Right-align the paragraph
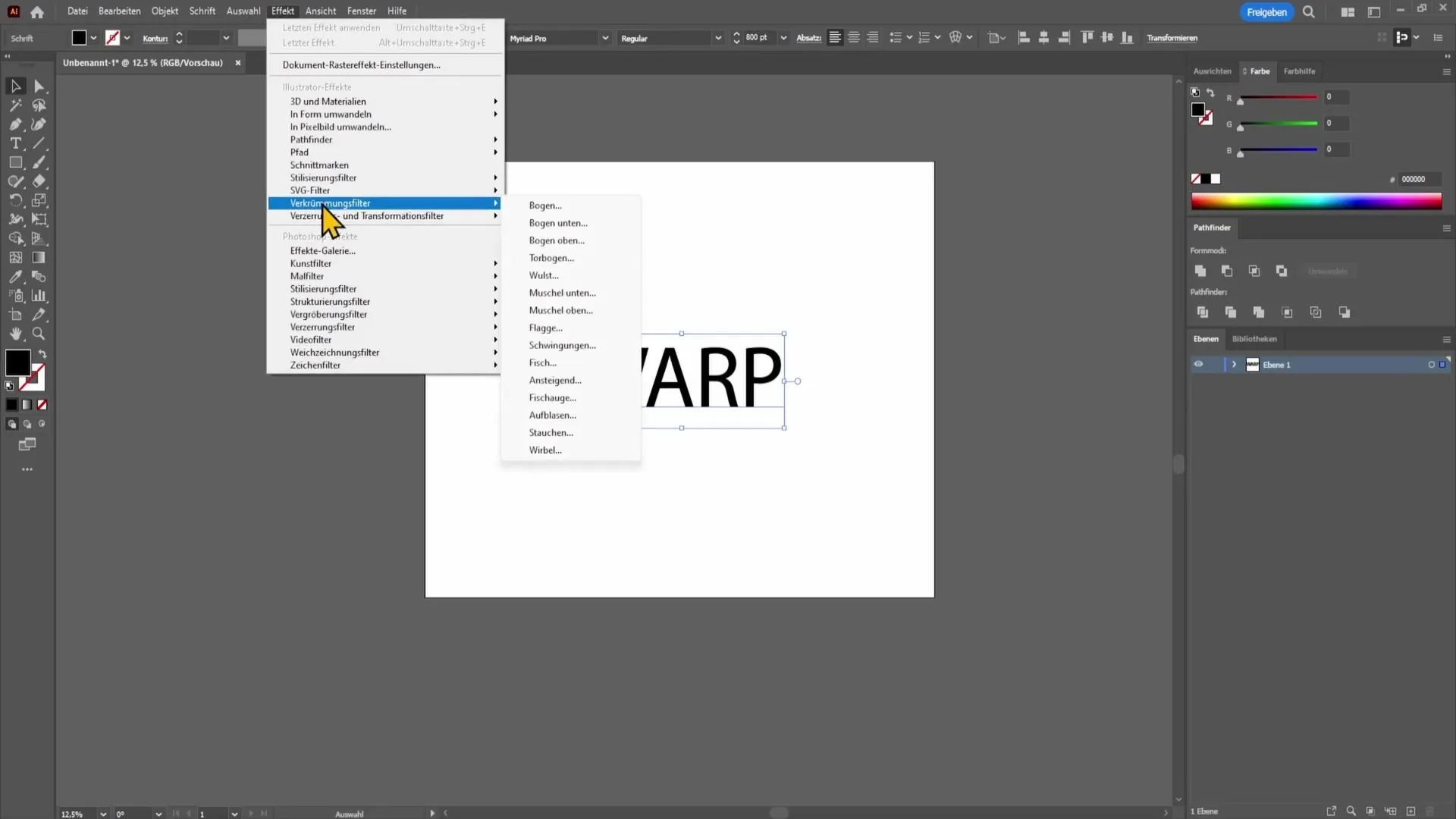 pos(873,37)
